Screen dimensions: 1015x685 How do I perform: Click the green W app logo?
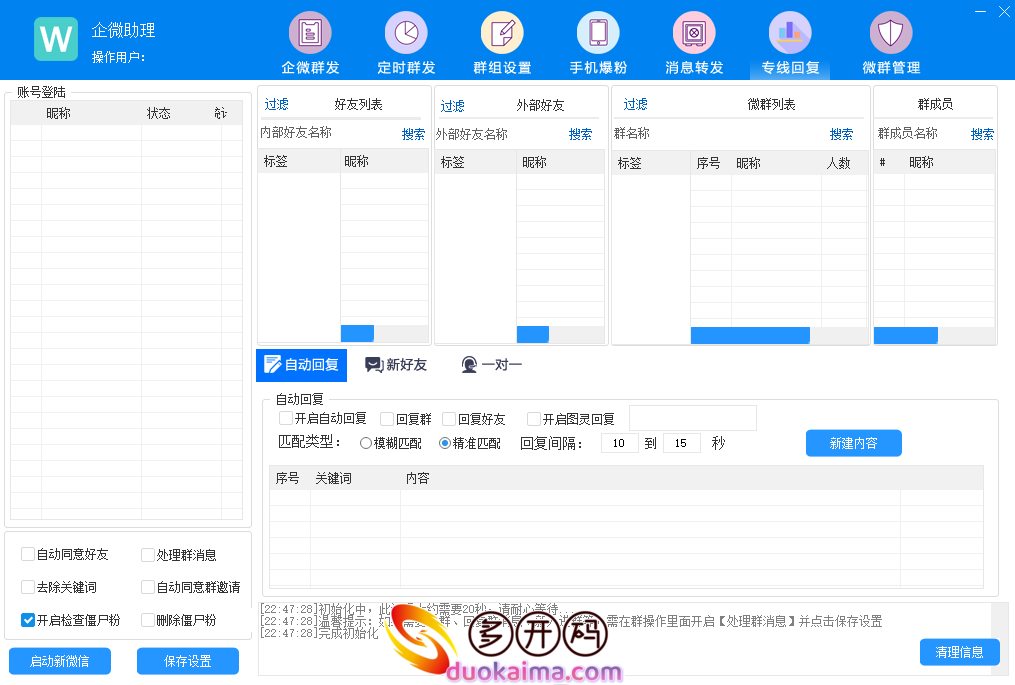(56, 39)
